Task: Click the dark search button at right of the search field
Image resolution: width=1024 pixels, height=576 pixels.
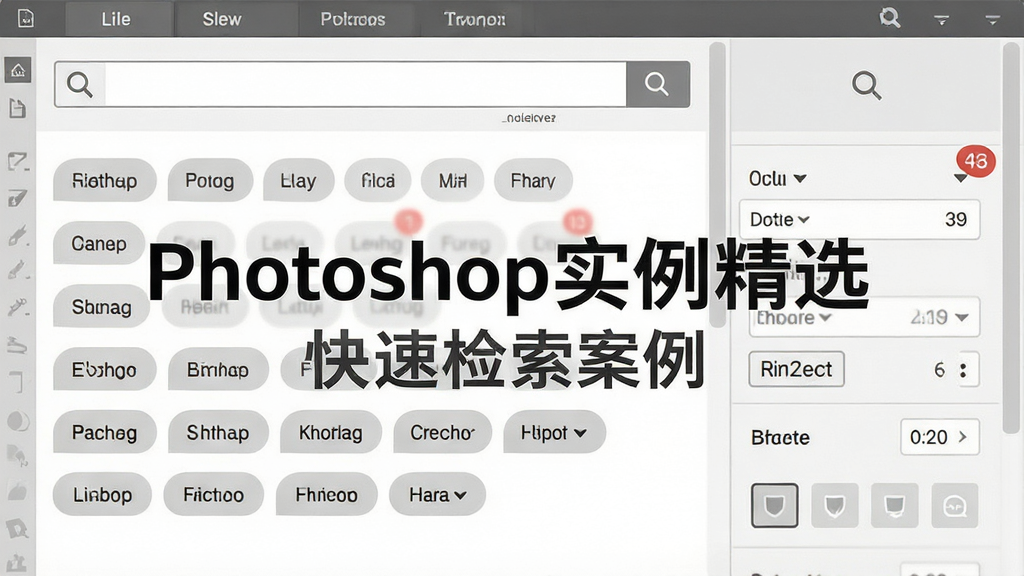Action: (658, 84)
